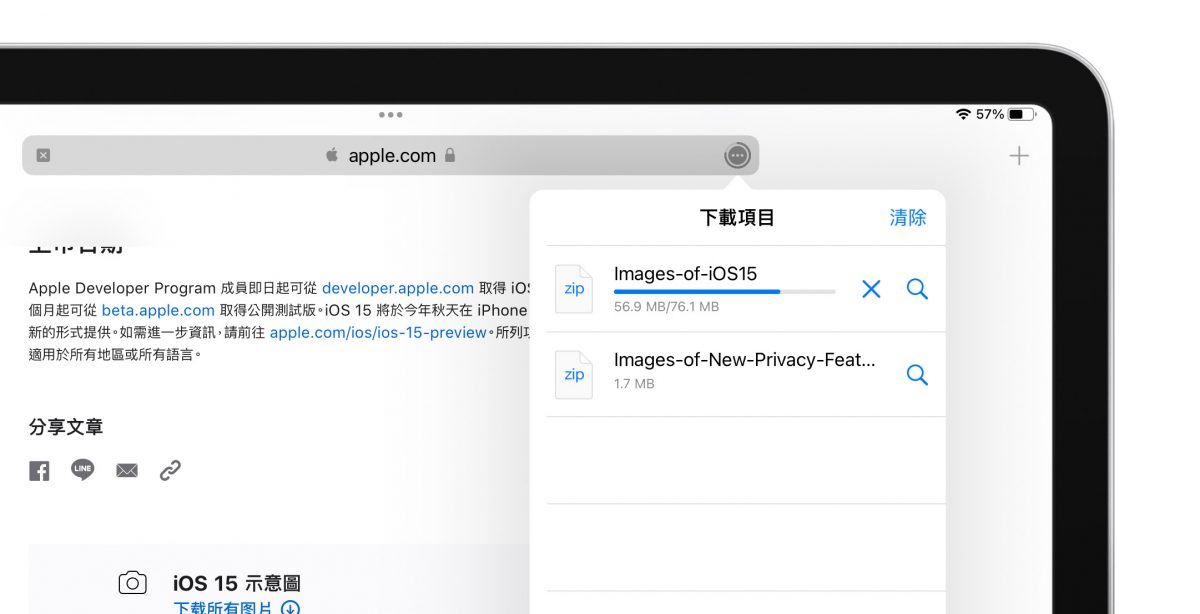Select the Images-of-New-Privacy-Feat... file name
Viewport: 1200px width, 614px height.
pos(745,360)
